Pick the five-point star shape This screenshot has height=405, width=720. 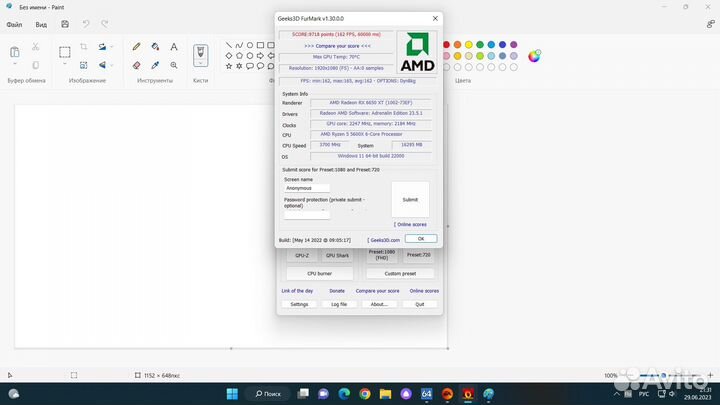[x=229, y=66]
